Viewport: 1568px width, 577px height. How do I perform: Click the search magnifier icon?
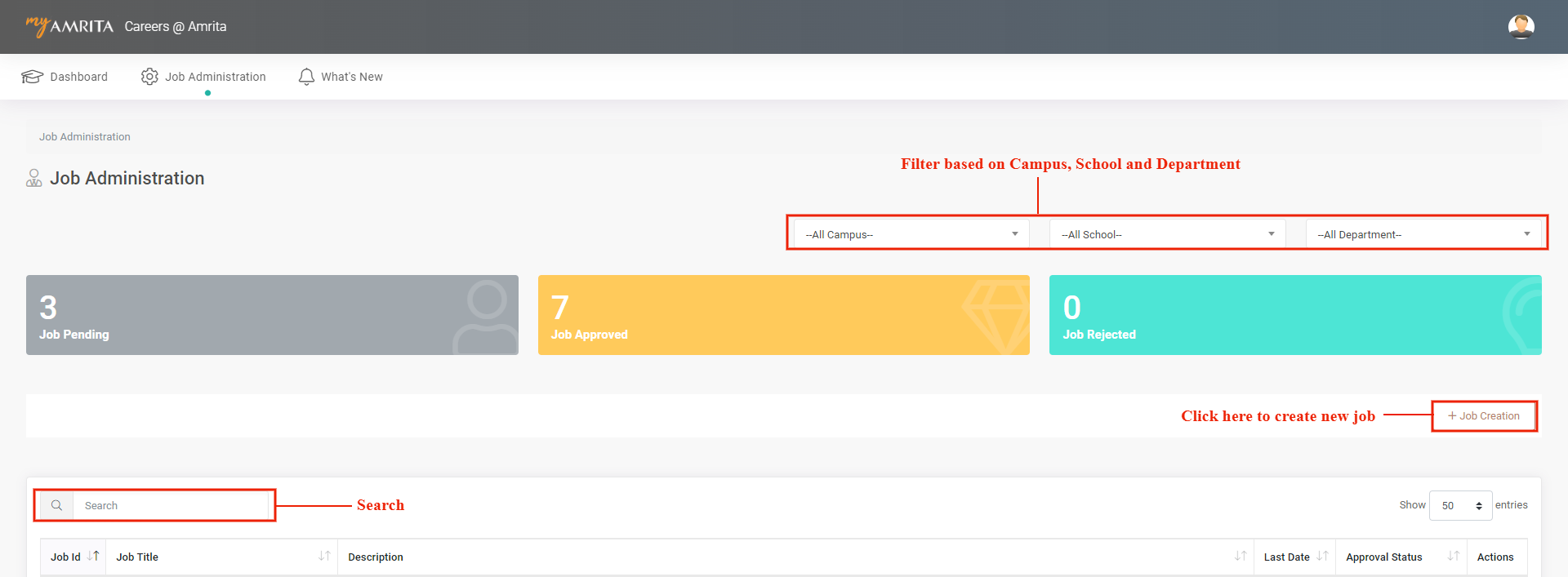56,506
